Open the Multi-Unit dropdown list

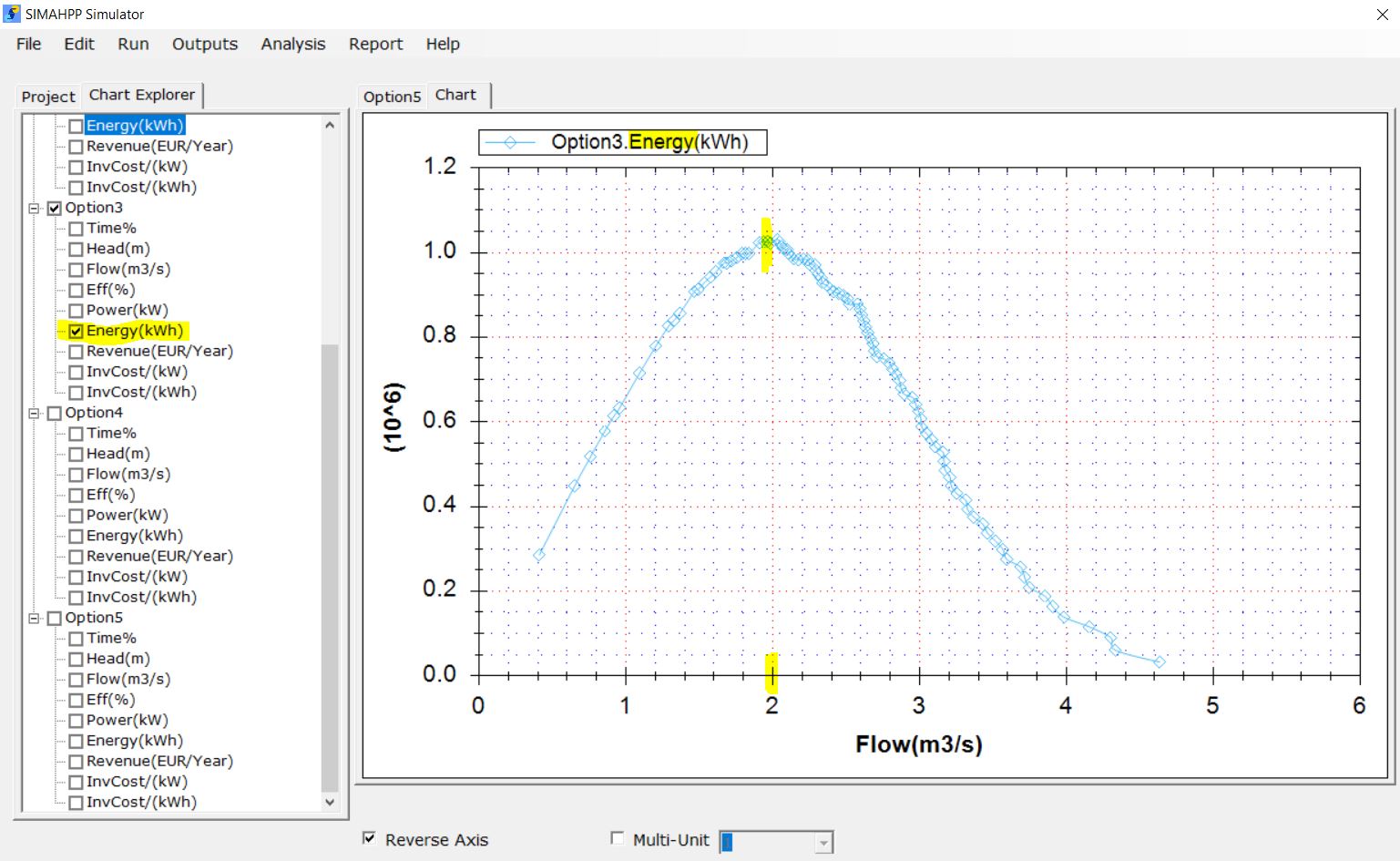[823, 843]
